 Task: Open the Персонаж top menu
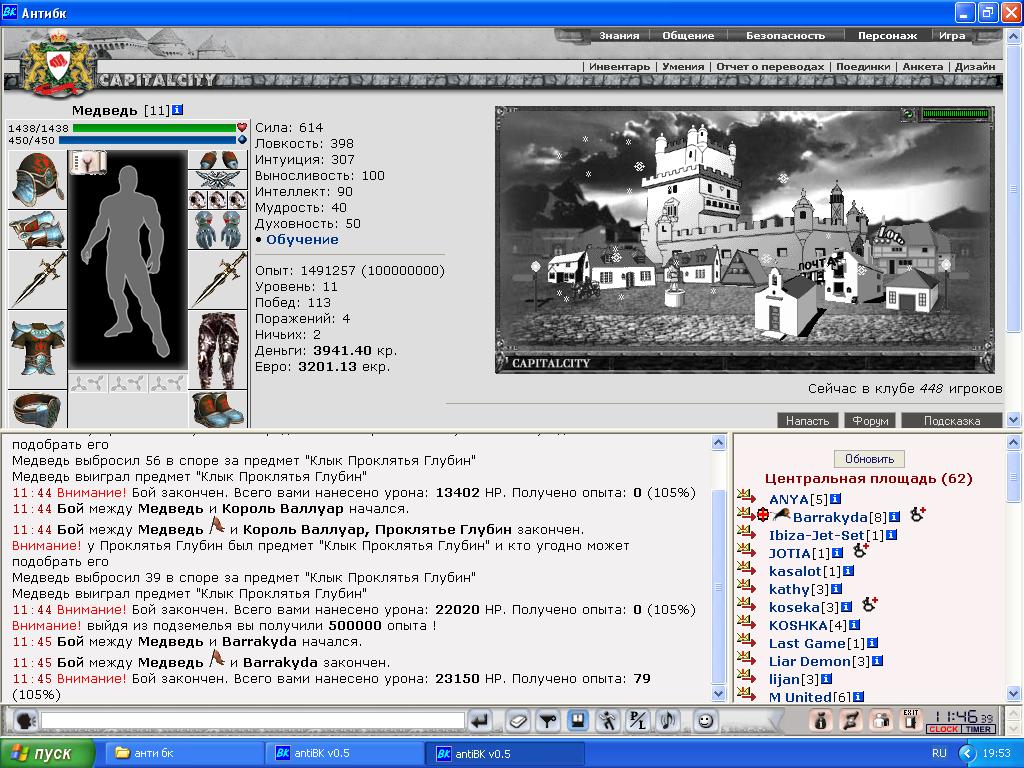point(887,36)
